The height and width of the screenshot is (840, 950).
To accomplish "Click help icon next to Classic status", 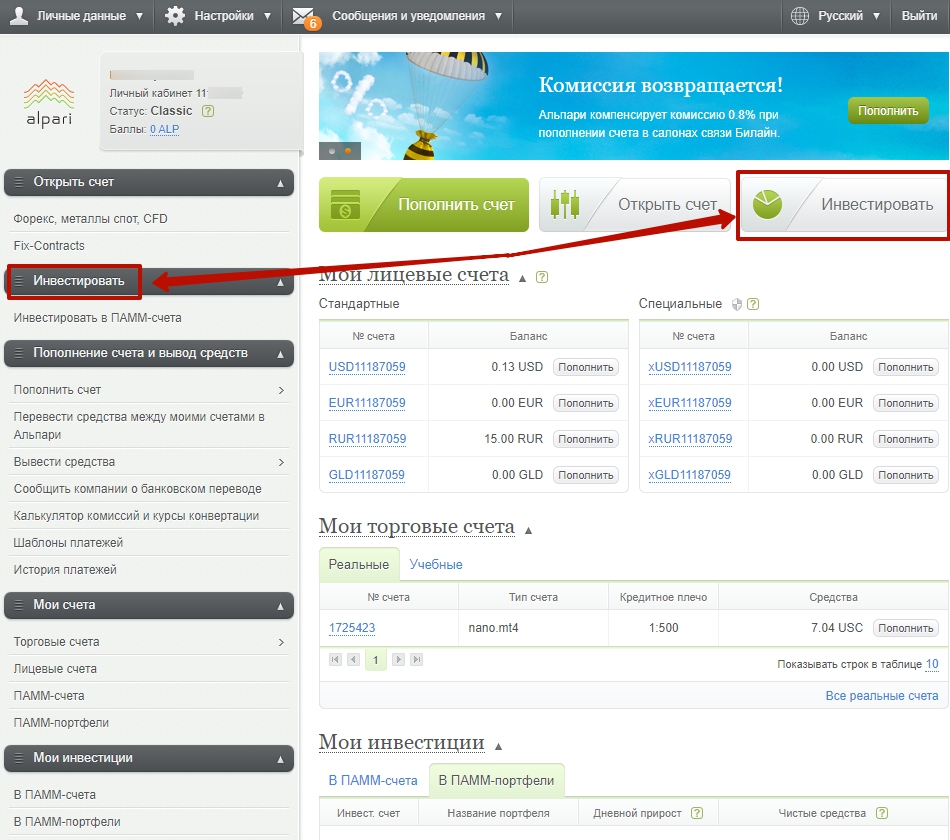I will click(x=208, y=111).
